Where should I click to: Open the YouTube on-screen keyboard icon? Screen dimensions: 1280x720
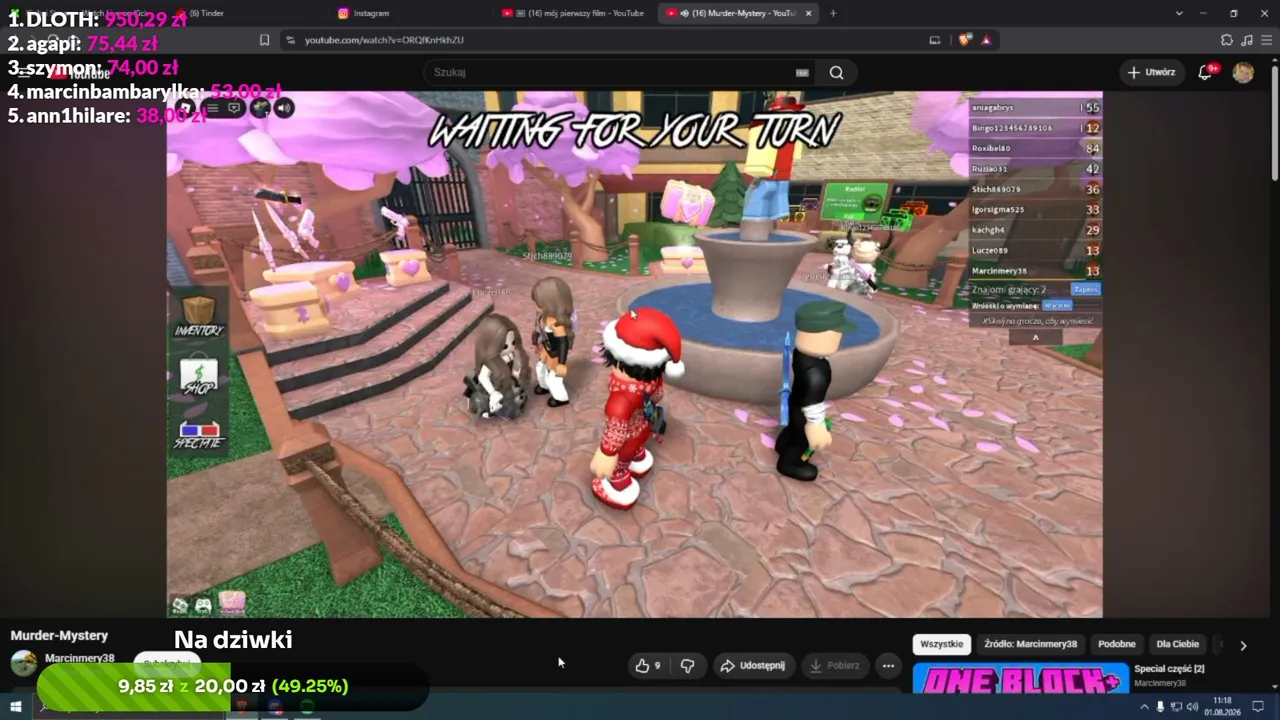(x=801, y=72)
